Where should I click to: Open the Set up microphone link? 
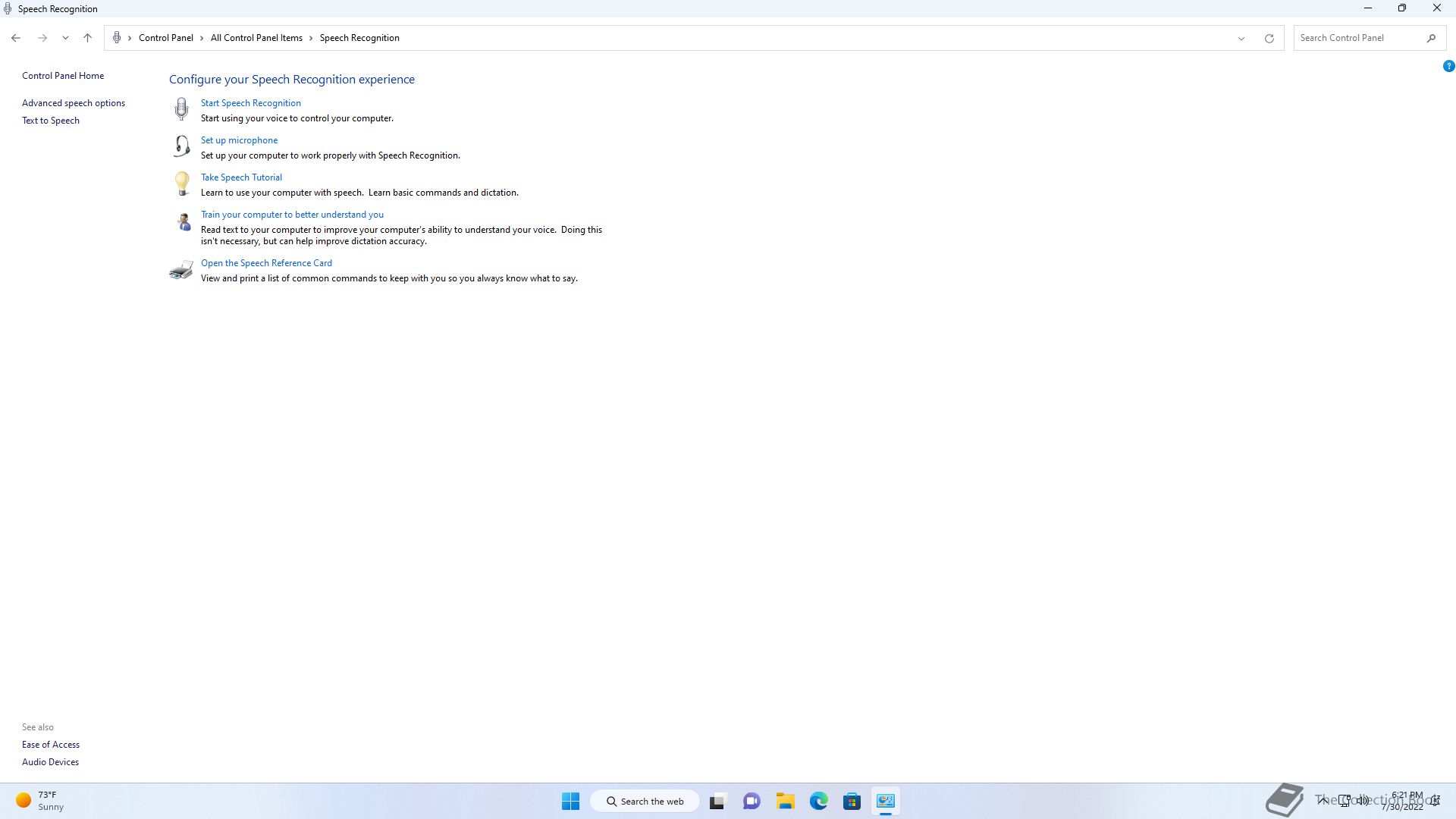click(239, 140)
